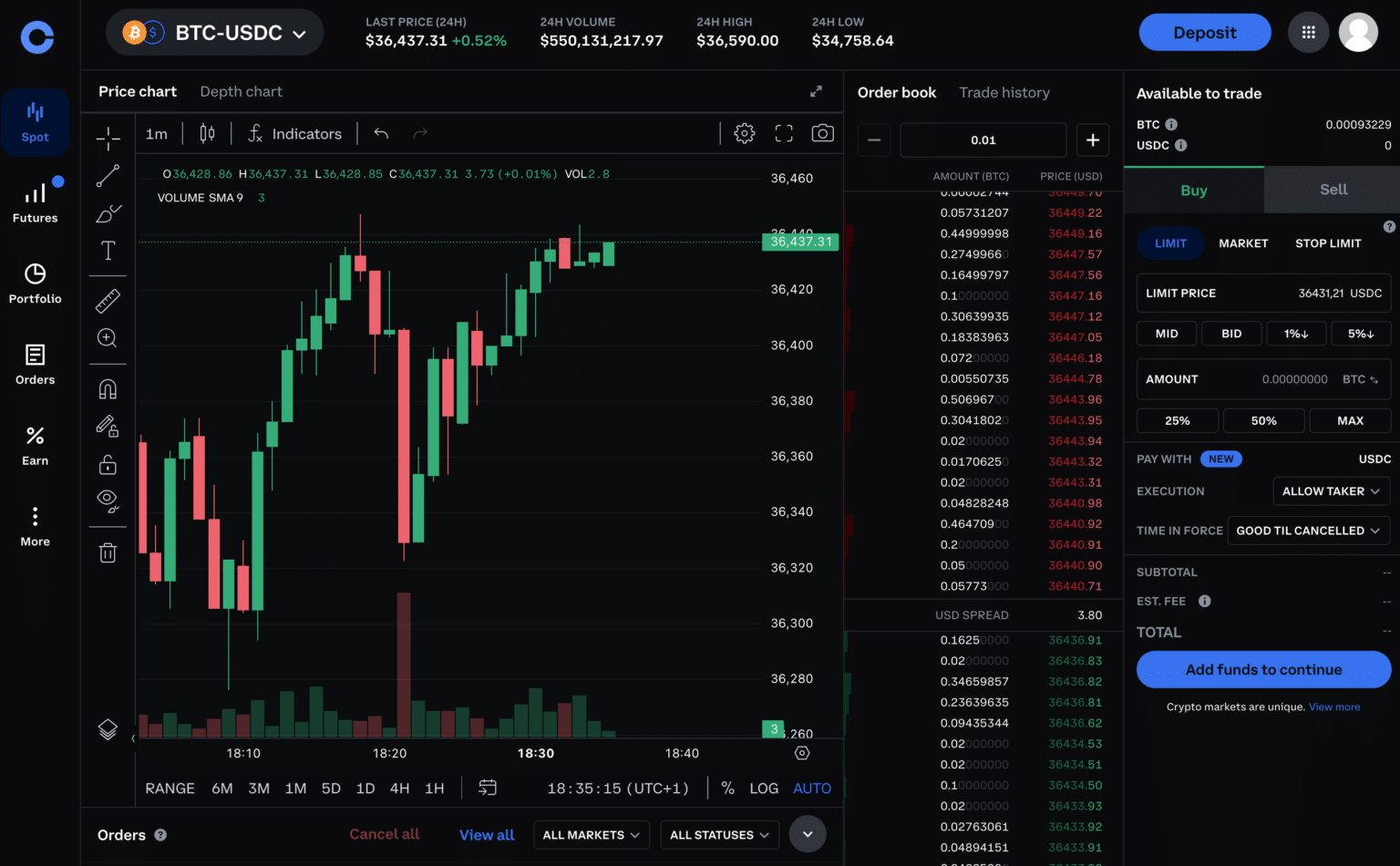Select the crosshair cursor tool

point(108,139)
